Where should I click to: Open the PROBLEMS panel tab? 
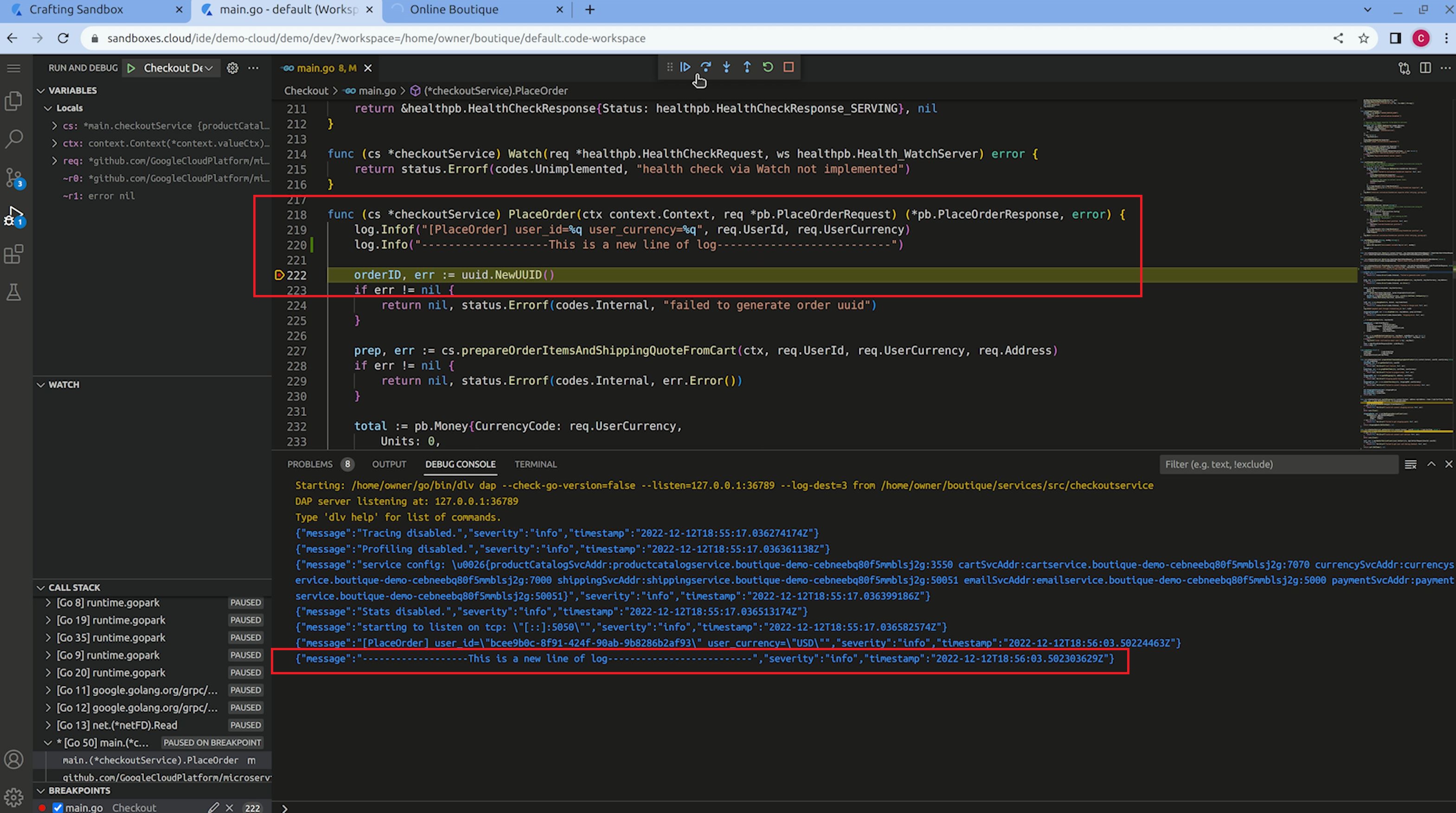tap(310, 464)
